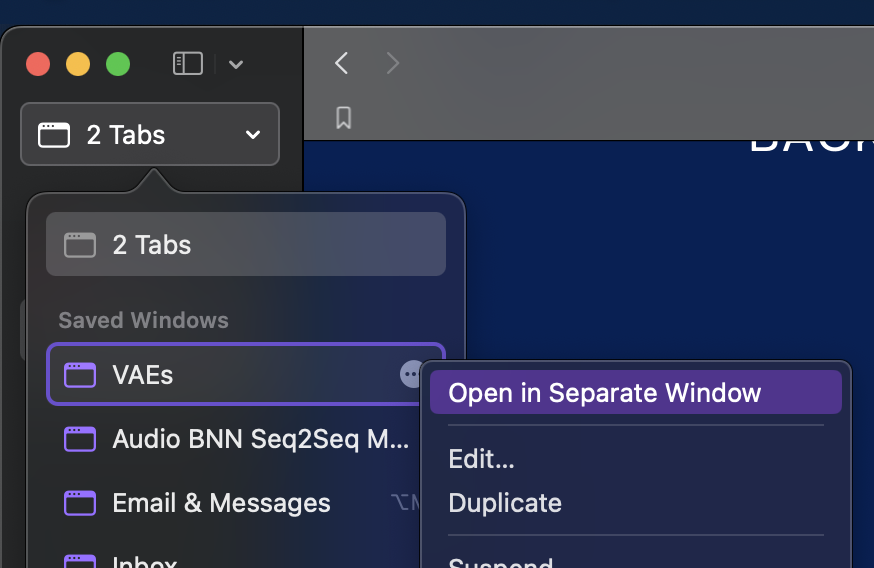Select Duplicate from the context menu
The height and width of the screenshot is (568, 874).
[505, 503]
